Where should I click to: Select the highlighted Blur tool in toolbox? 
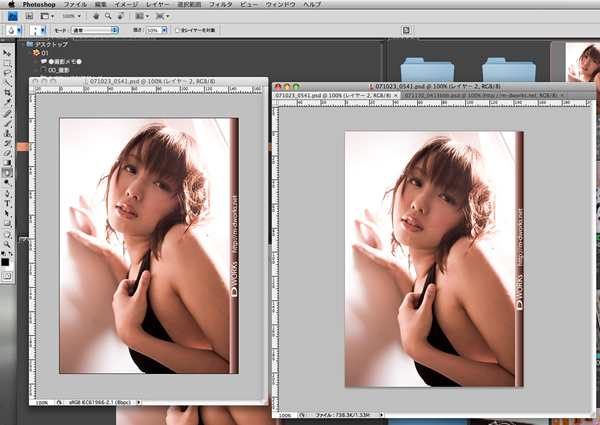point(7,173)
